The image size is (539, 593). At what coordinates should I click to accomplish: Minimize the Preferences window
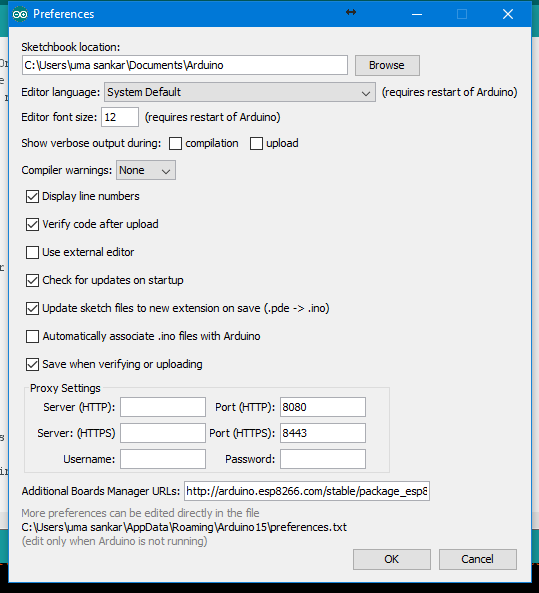pyautogui.click(x=417, y=14)
